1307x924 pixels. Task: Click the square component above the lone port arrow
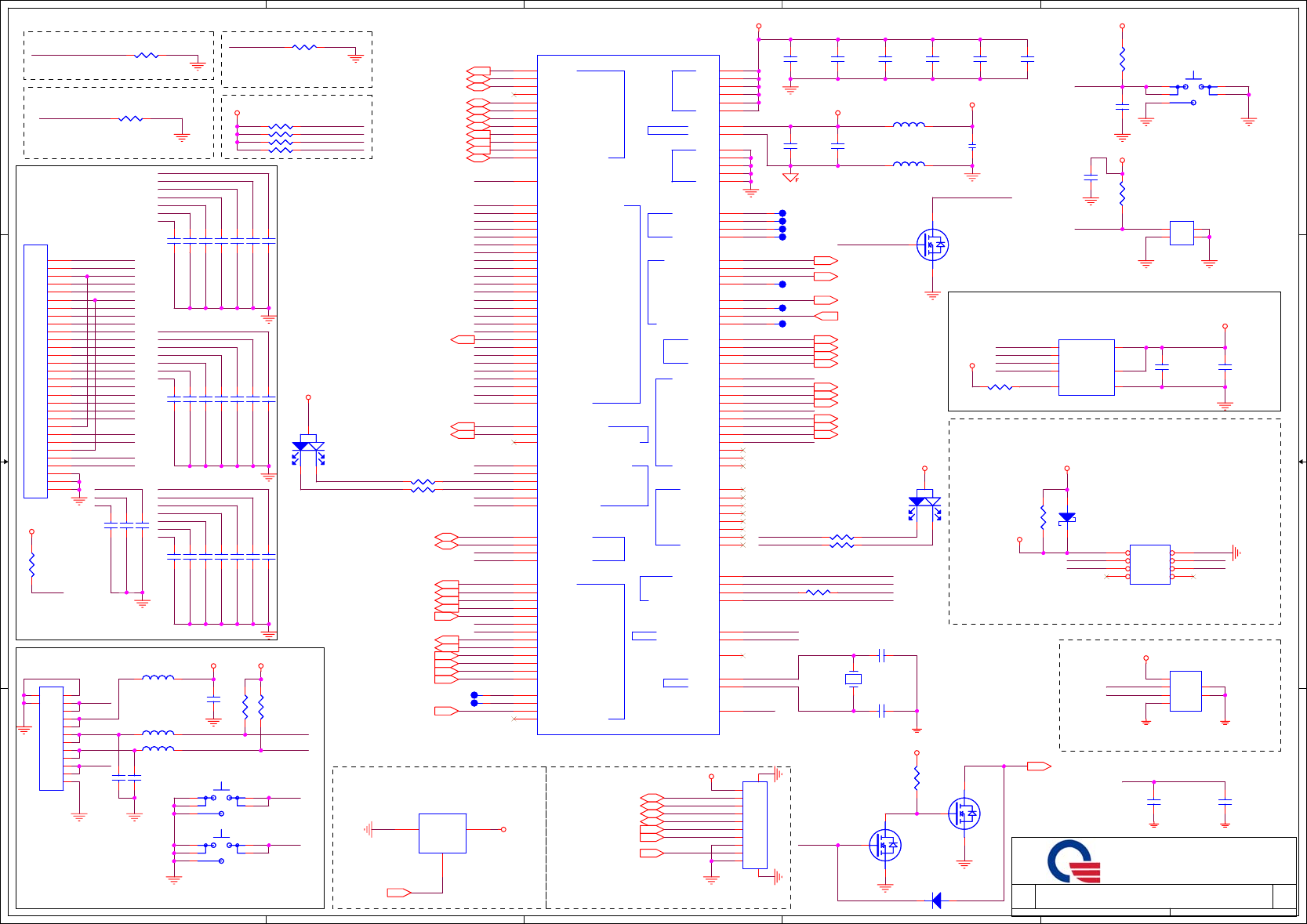[x=442, y=833]
